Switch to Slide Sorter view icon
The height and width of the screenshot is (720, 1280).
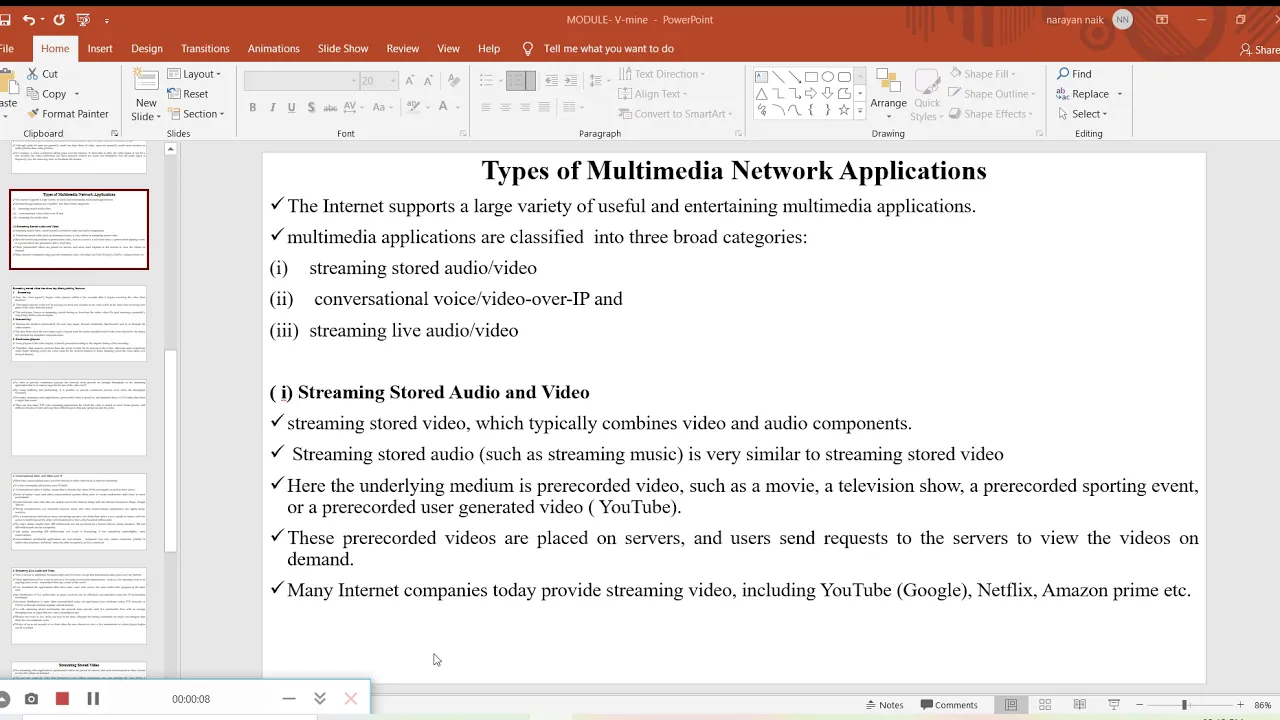pos(1045,705)
